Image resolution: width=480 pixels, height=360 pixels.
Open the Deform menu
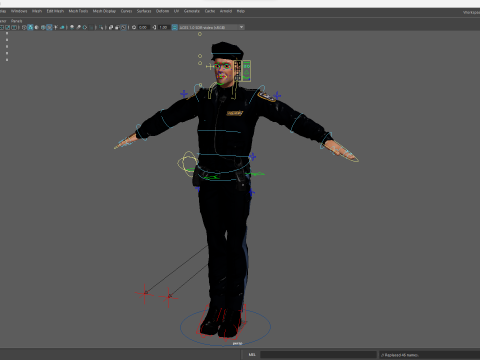[x=162, y=11]
